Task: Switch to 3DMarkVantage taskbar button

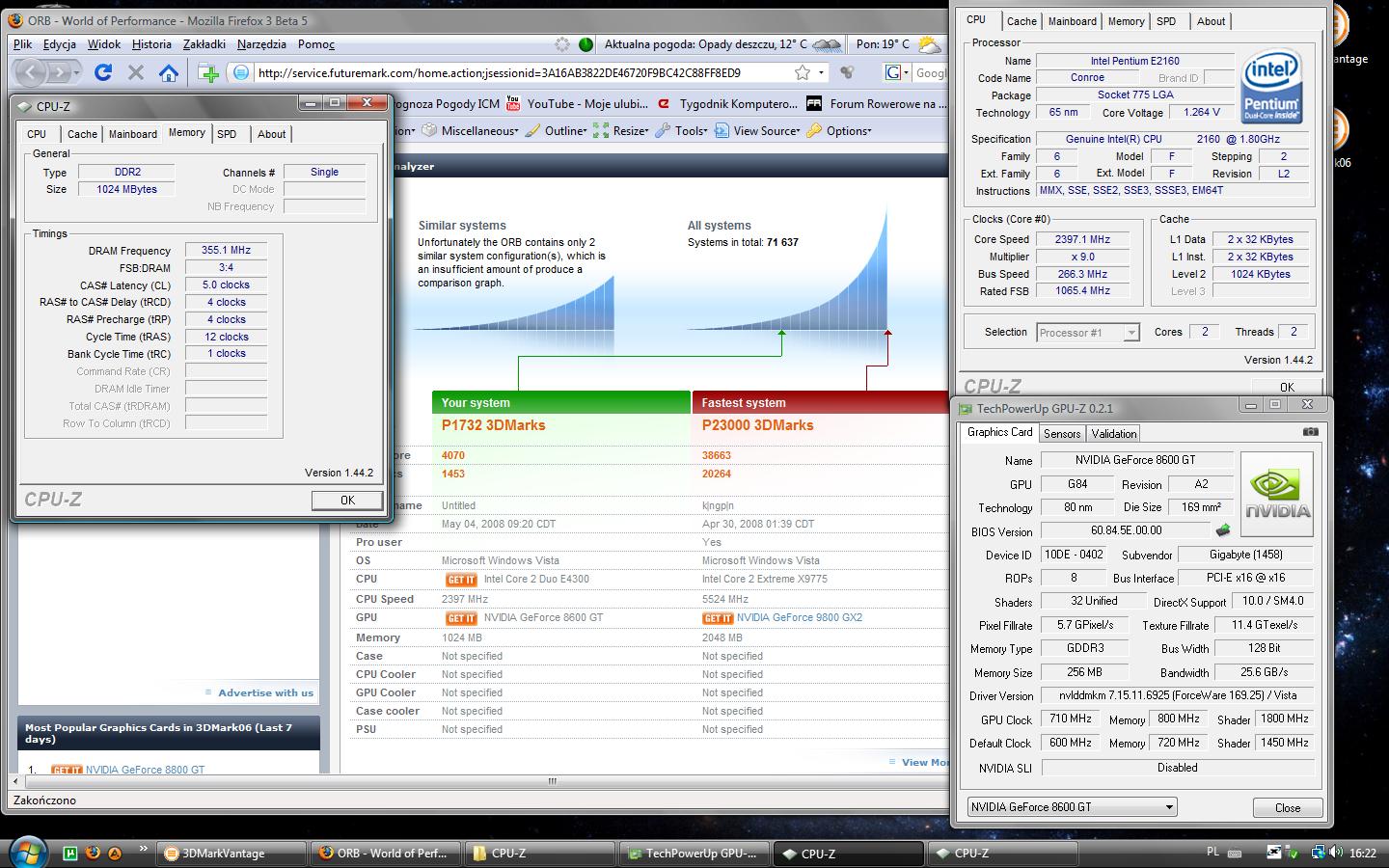Action: [230, 853]
